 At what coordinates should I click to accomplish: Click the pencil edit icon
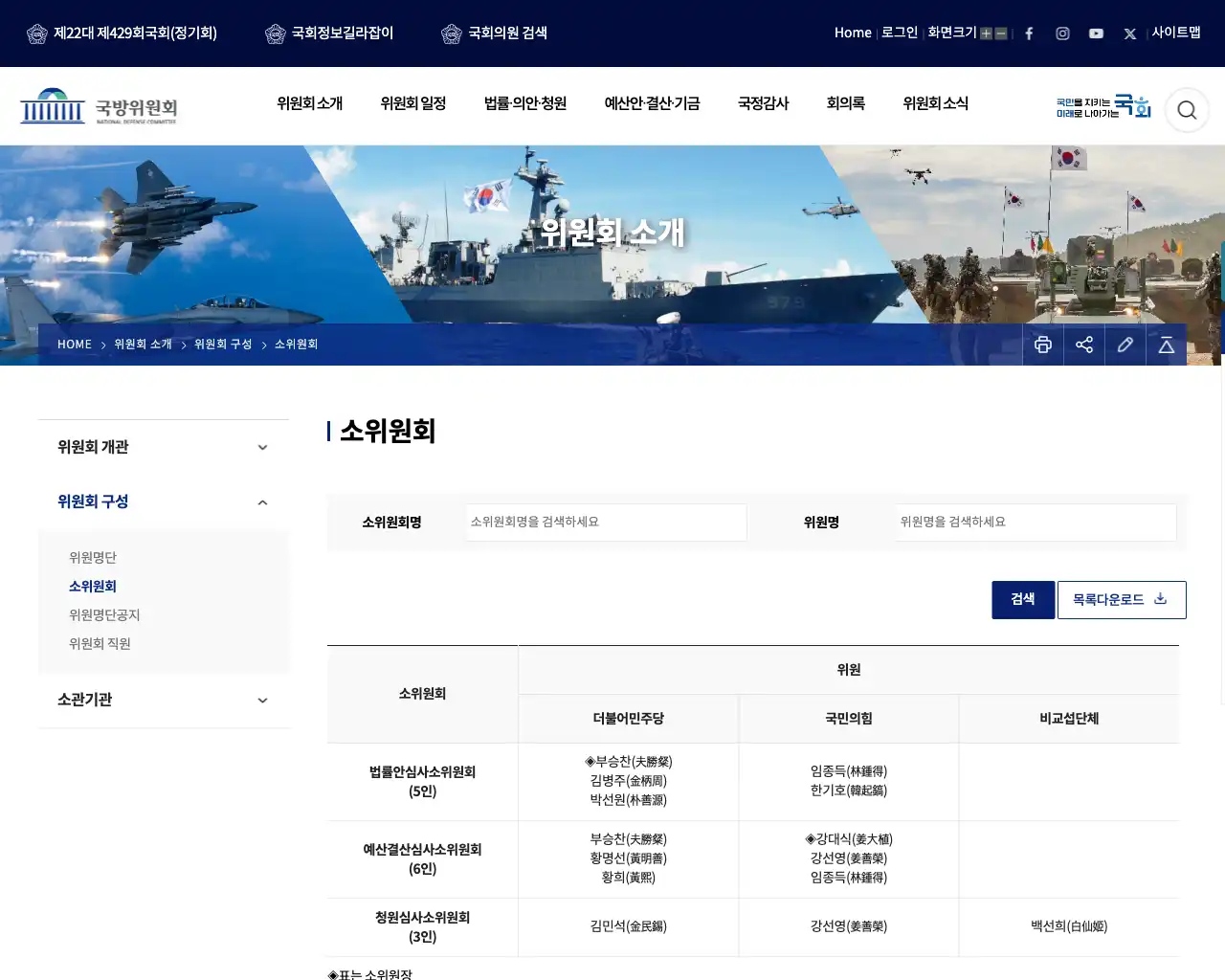[1125, 345]
